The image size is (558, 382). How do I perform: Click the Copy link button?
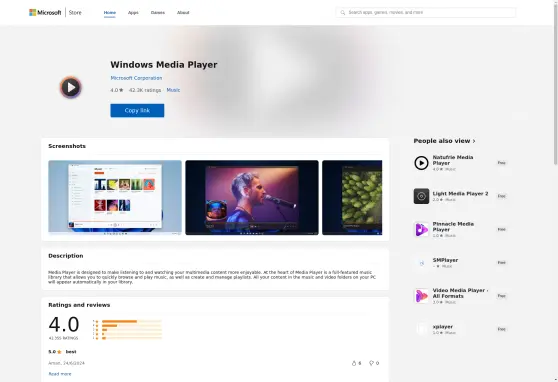137,110
